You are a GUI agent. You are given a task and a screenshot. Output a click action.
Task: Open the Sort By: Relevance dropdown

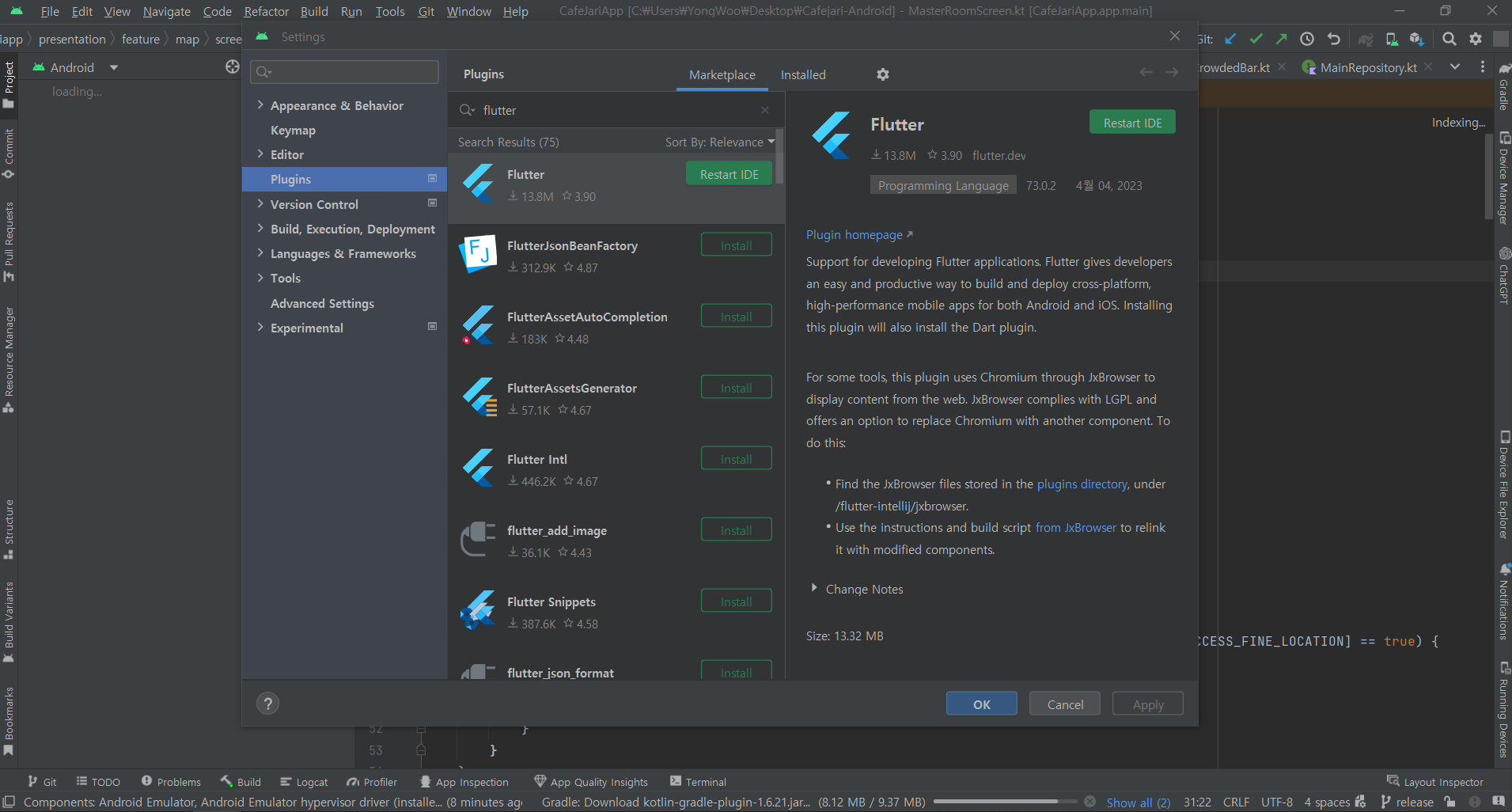pos(719,142)
